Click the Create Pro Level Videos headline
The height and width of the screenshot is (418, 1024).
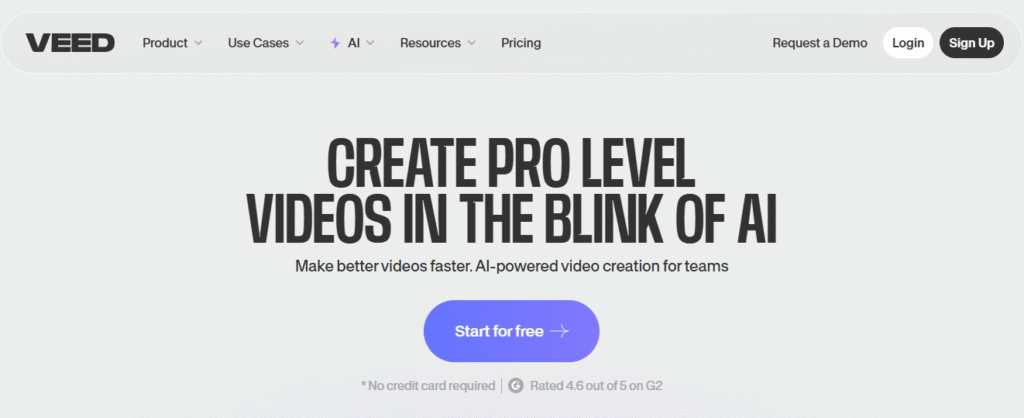coord(512,191)
